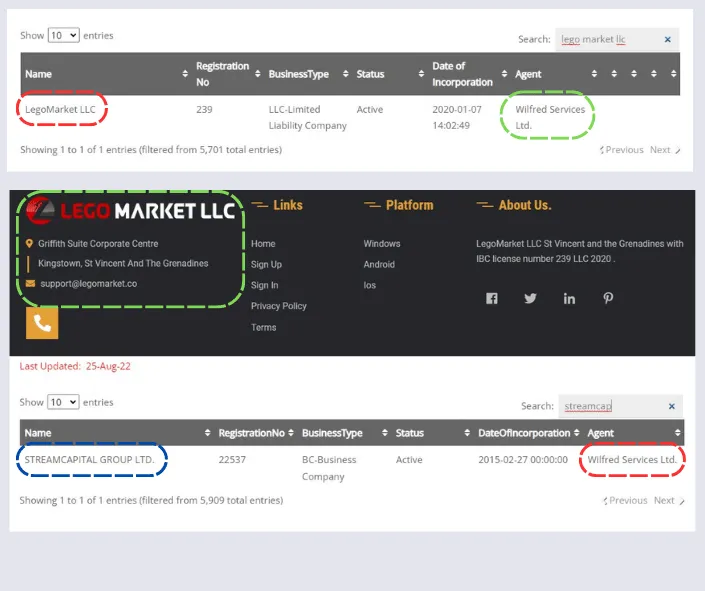This screenshot has width=705, height=591.
Task: Open lower table Show entries dropdown
Action: (x=63, y=402)
